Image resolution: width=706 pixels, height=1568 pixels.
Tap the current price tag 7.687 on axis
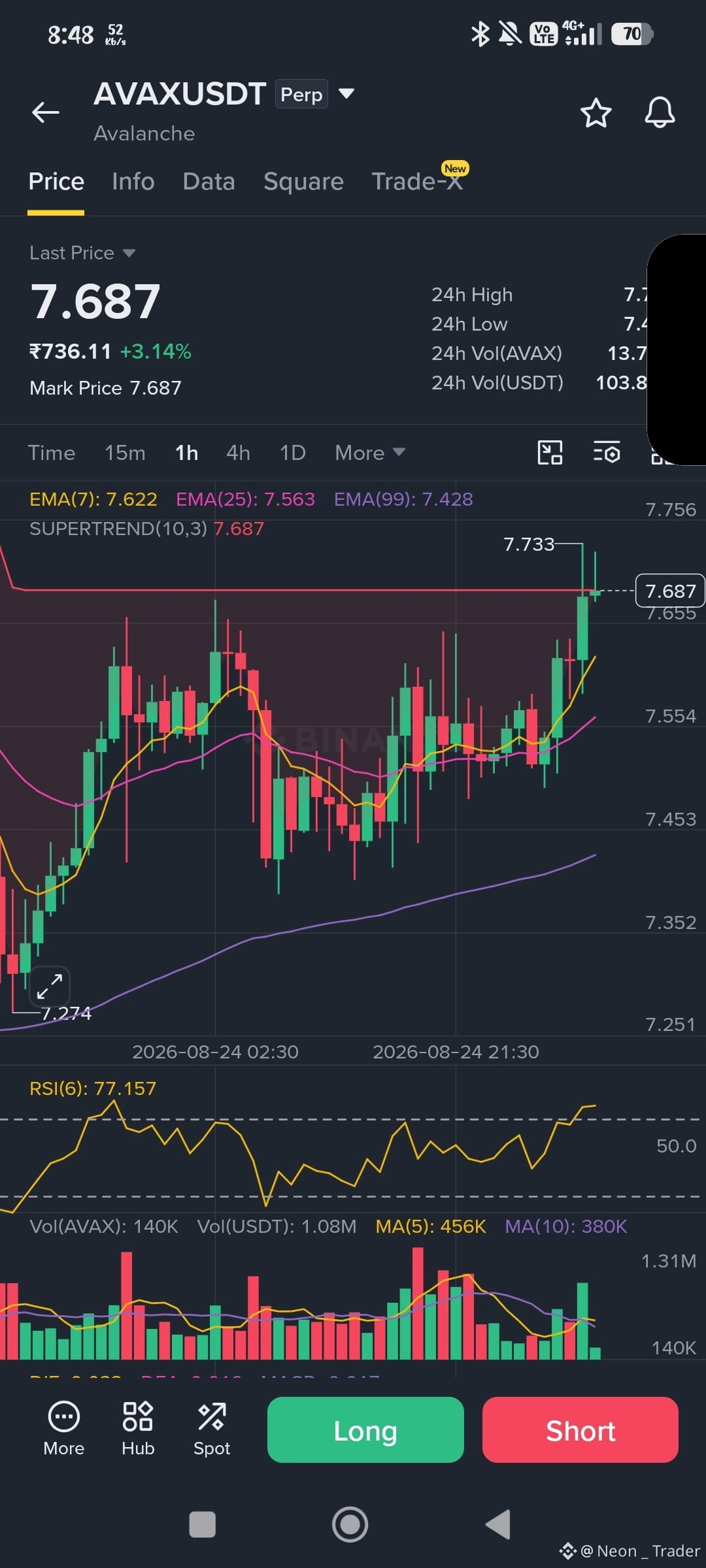click(670, 591)
